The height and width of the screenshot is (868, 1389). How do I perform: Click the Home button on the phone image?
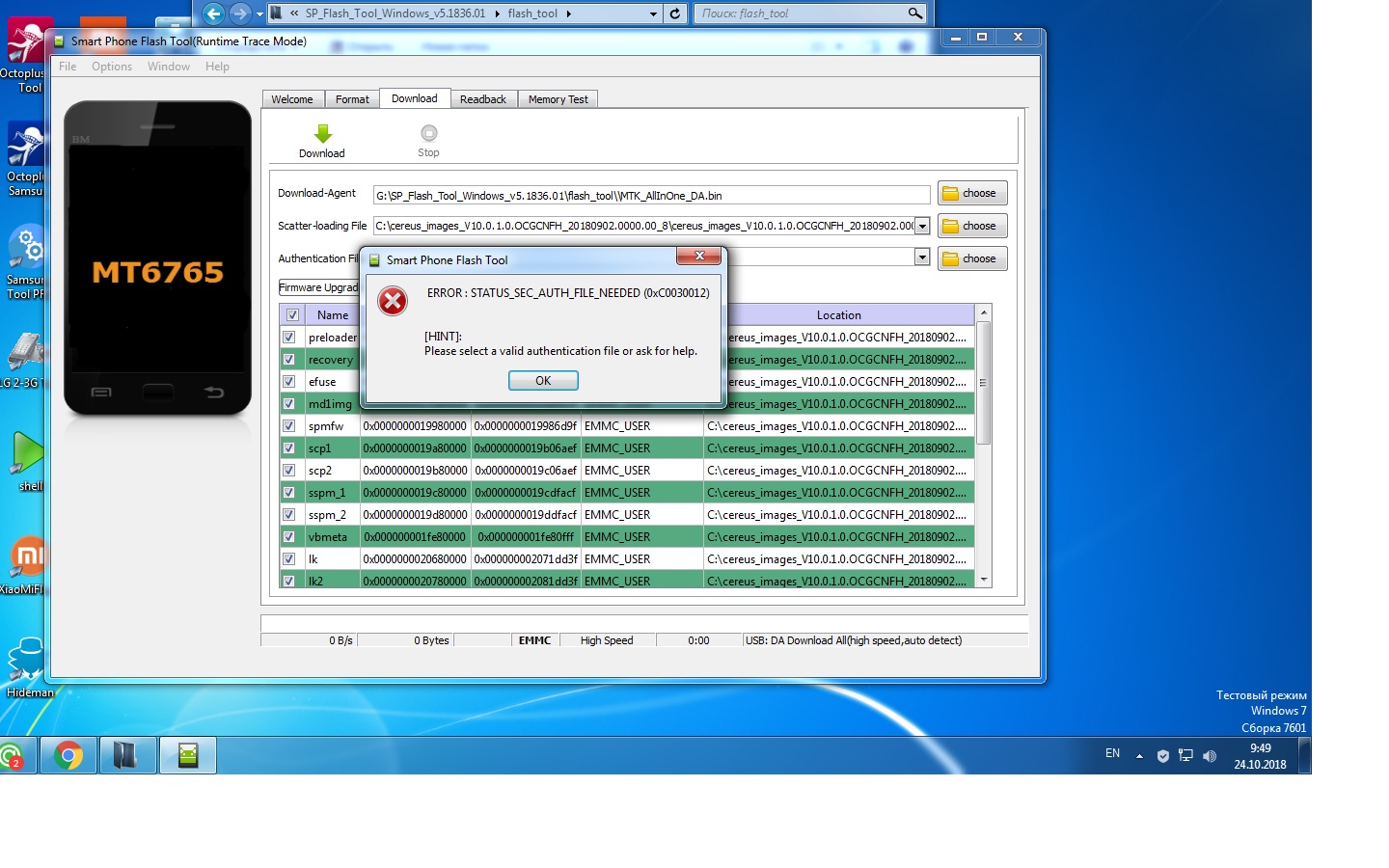[x=158, y=392]
